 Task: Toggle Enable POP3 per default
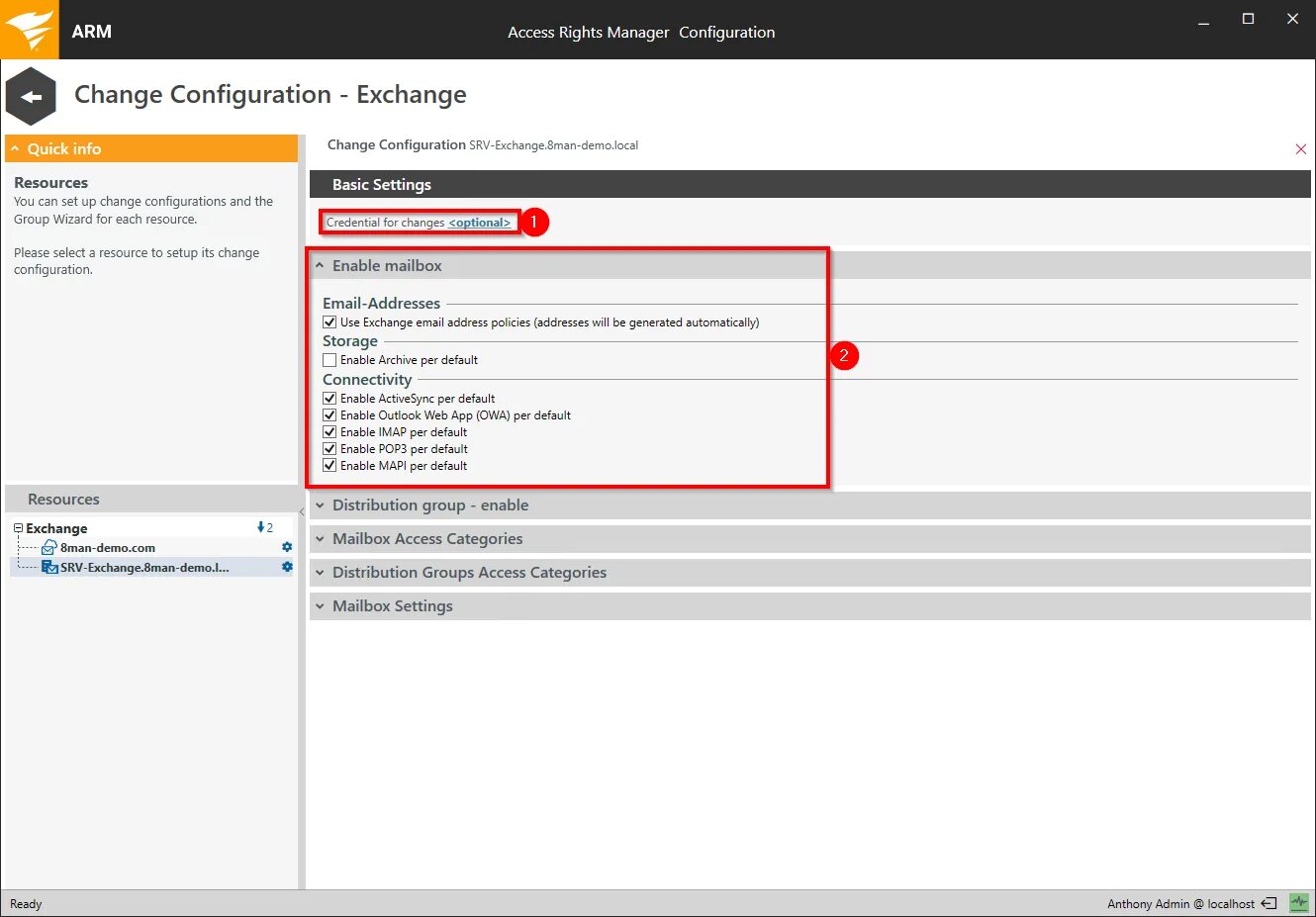tap(329, 449)
